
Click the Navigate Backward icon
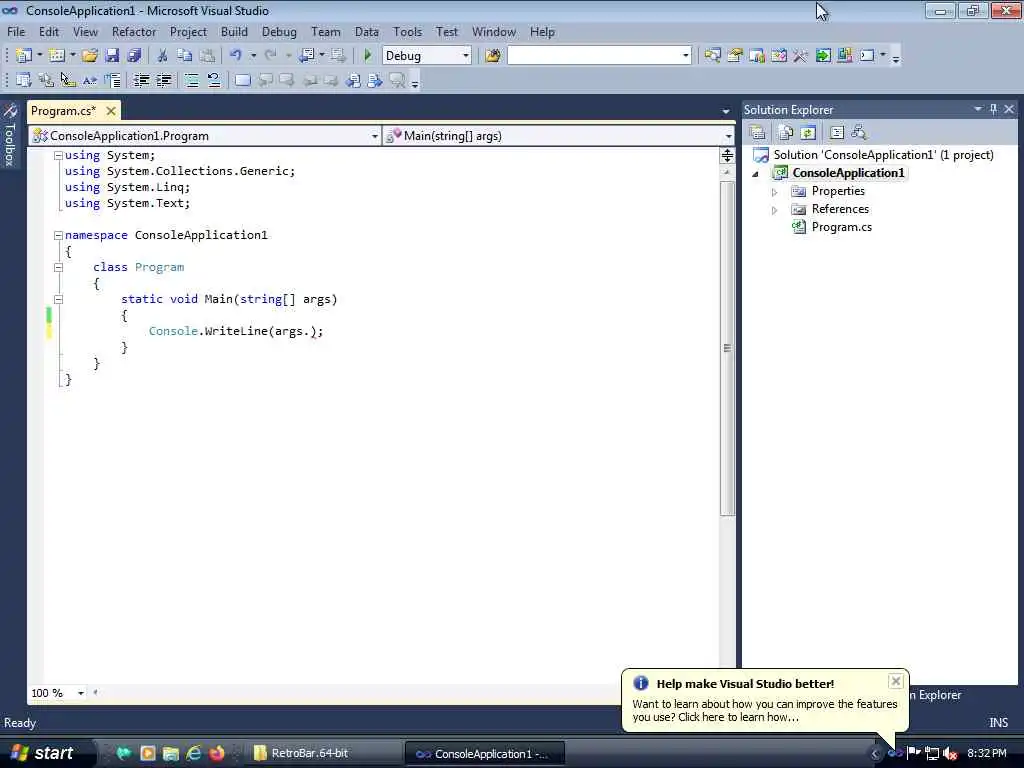coord(306,56)
